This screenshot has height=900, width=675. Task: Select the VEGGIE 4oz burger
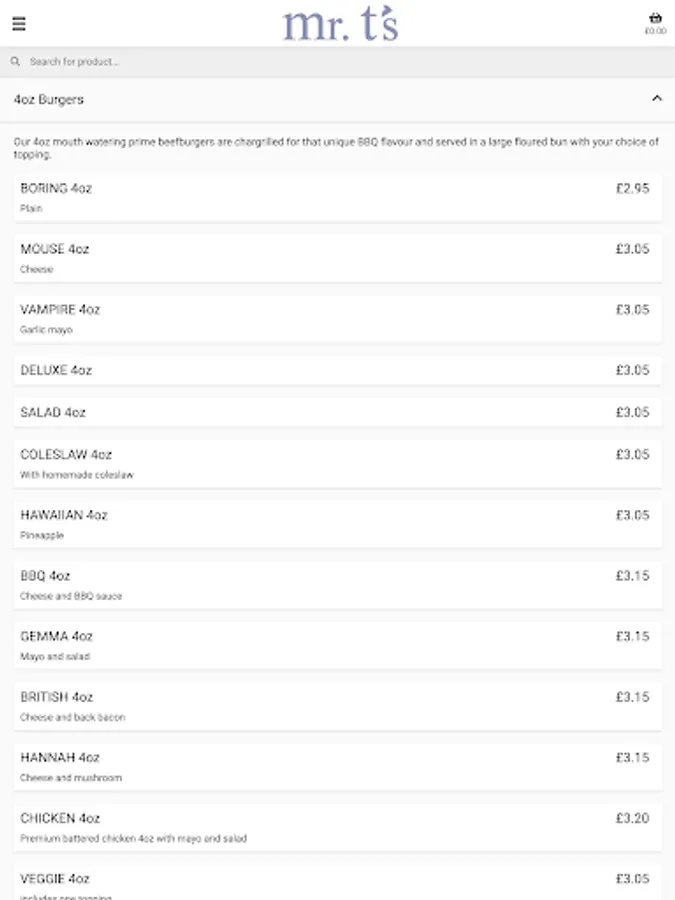point(337,882)
